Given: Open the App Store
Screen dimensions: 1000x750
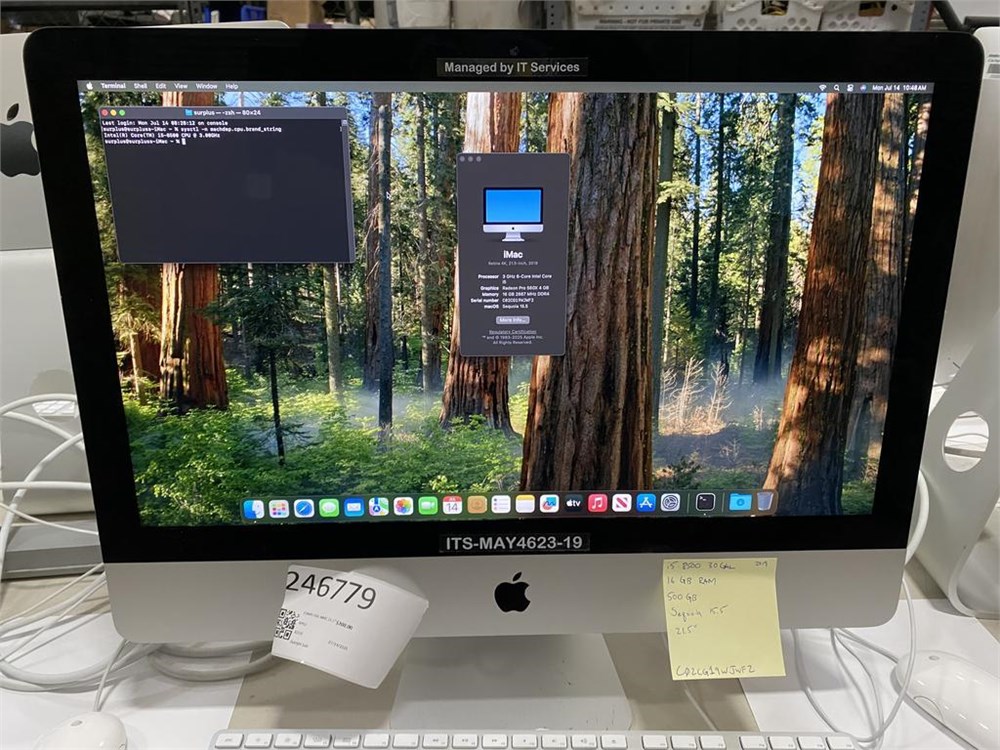Looking at the screenshot, I should [646, 503].
